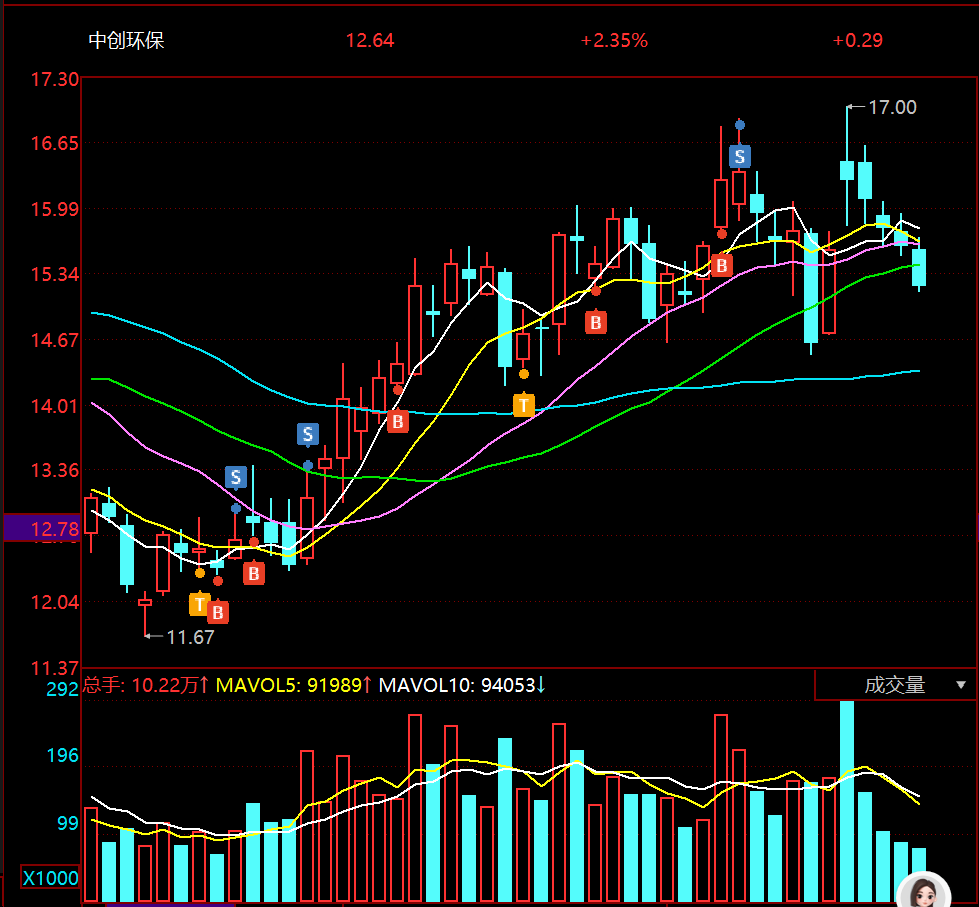The width and height of the screenshot is (979, 907).
Task: Click the highlighted 12.78 price axis tag
Action: tap(42, 528)
